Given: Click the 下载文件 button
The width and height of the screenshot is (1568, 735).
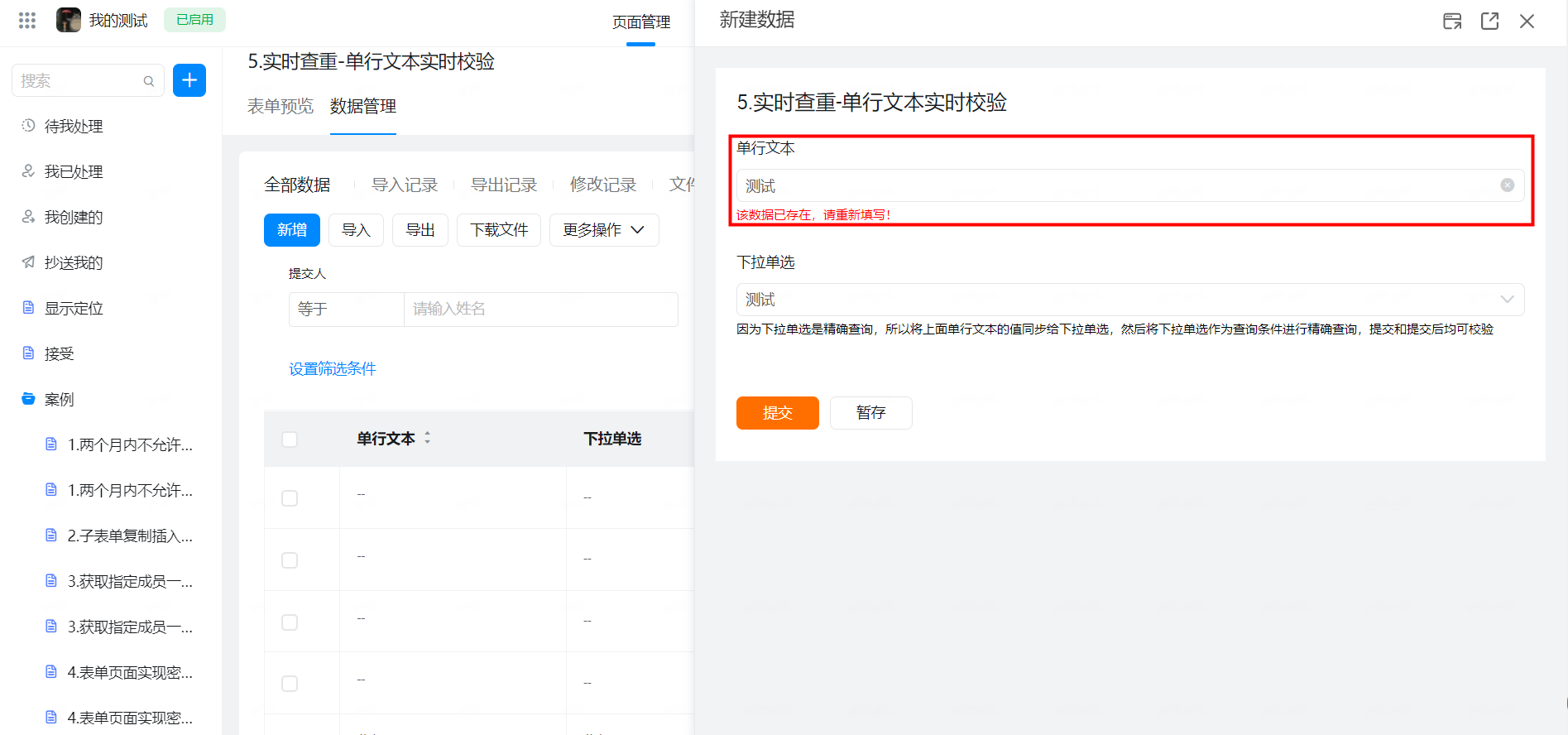Looking at the screenshot, I should point(499,230).
